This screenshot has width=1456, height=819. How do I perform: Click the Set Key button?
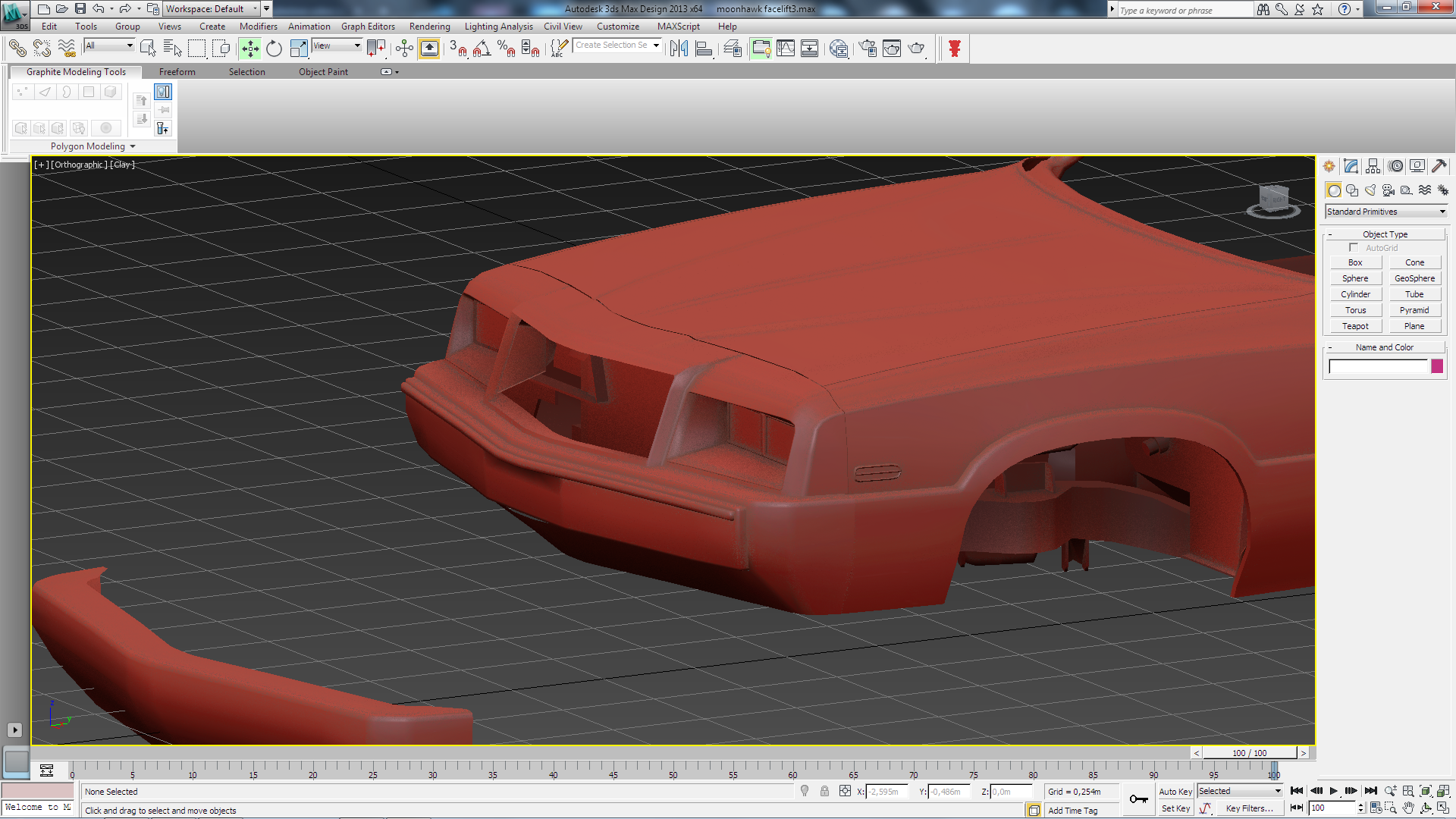[1175, 808]
